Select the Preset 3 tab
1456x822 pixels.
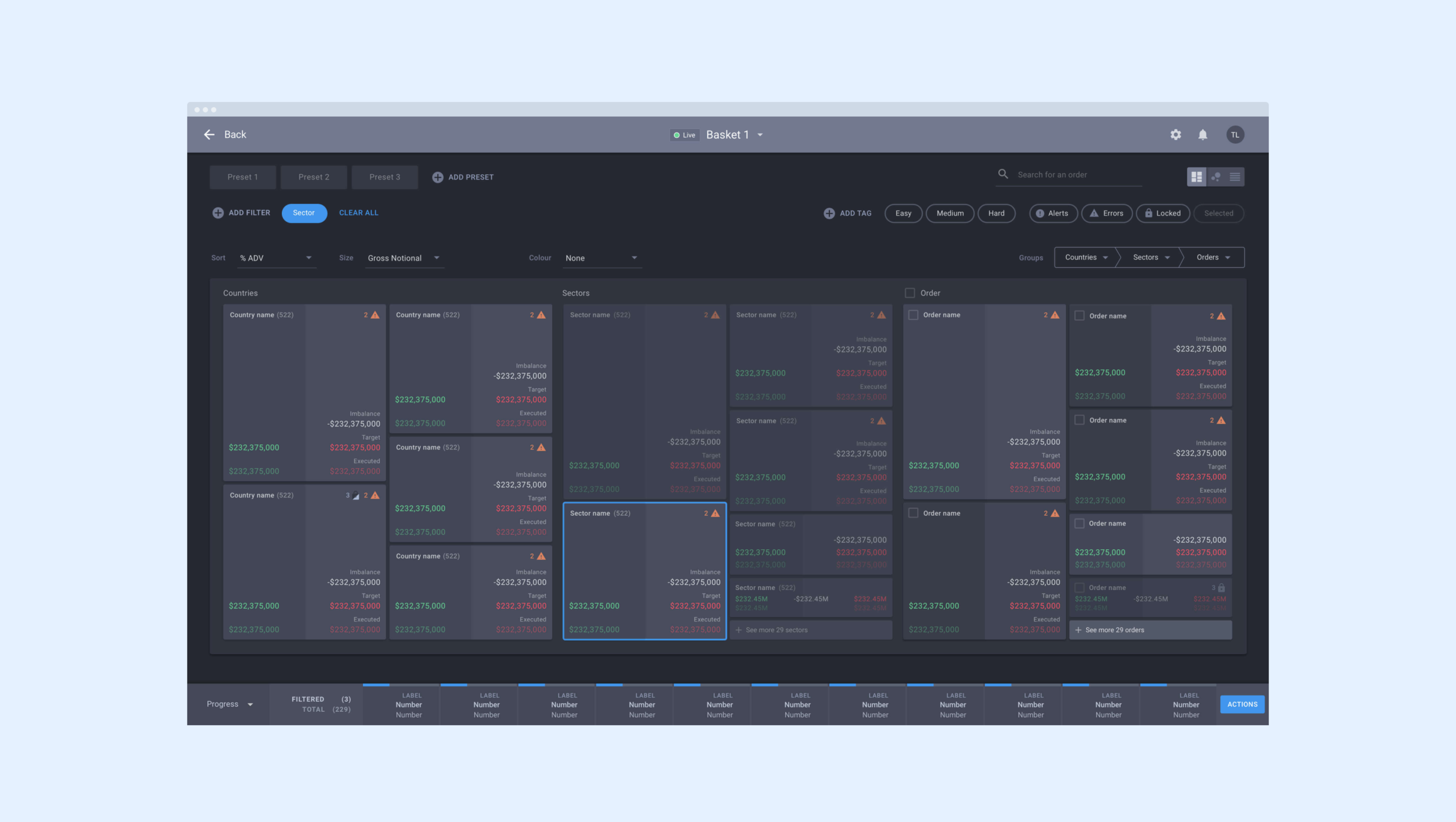coord(384,177)
